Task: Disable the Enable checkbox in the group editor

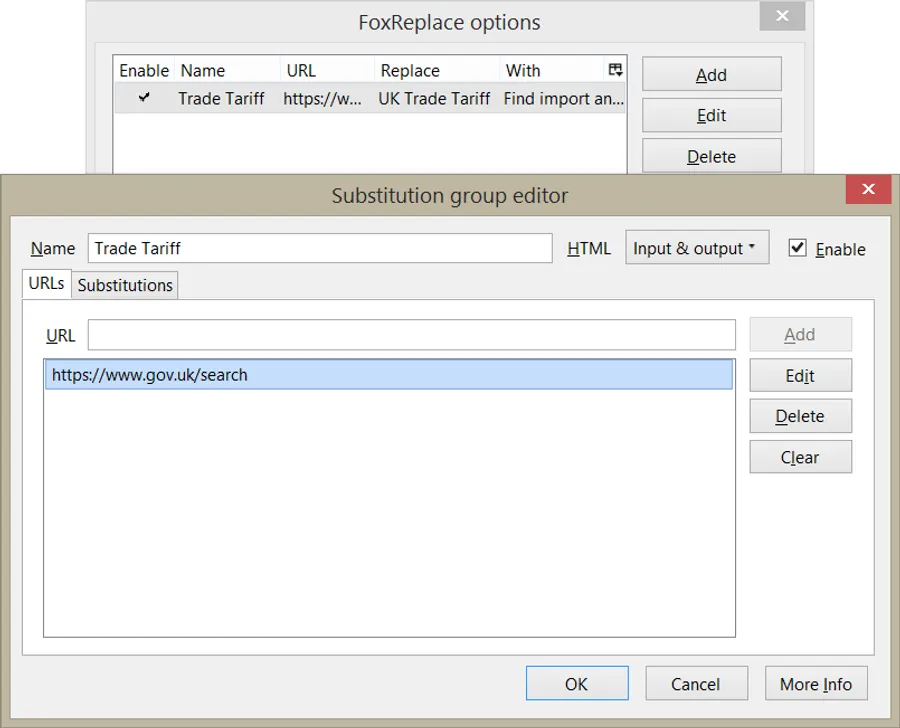Action: (x=797, y=248)
